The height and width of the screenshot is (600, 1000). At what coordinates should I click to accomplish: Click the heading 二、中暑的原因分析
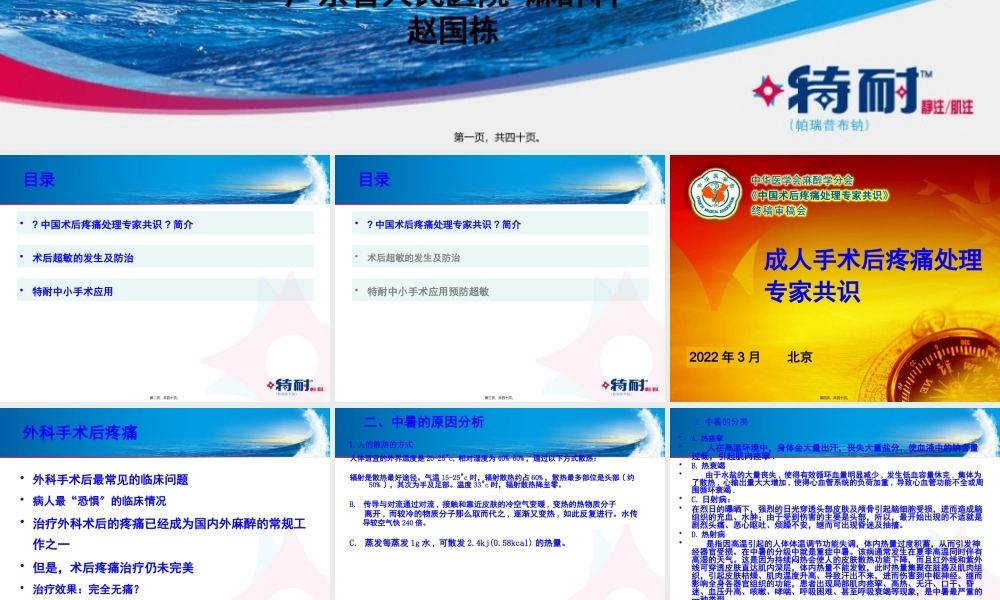(x=423, y=422)
